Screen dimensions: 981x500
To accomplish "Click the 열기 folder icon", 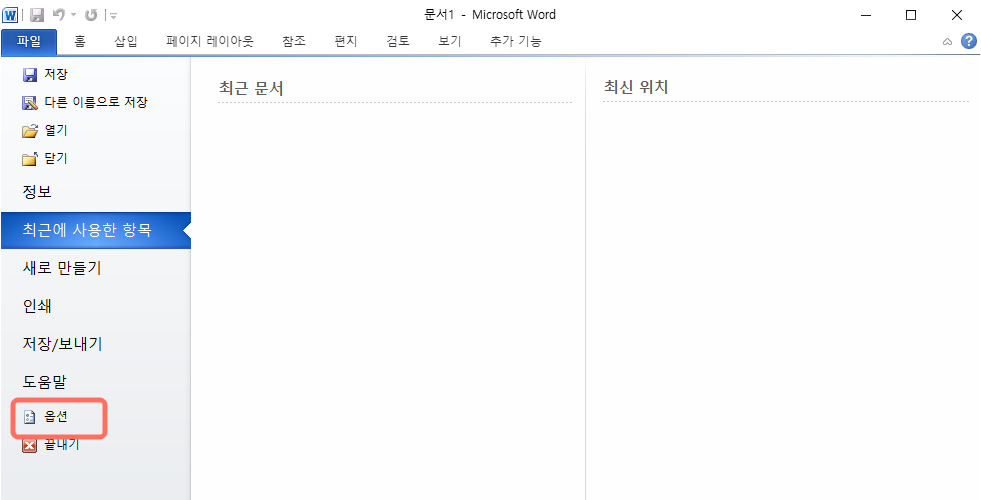I will tap(29, 131).
